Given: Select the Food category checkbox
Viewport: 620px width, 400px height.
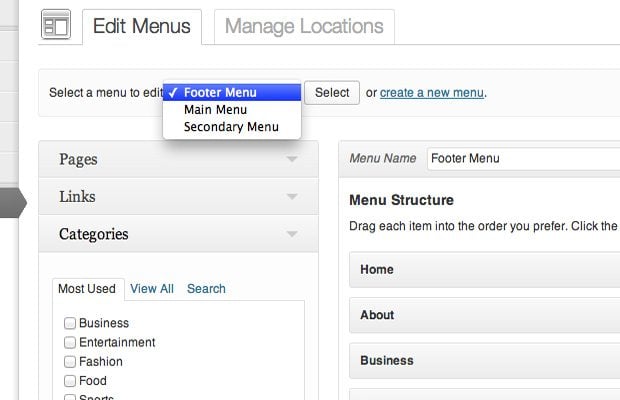Looking at the screenshot, I should point(70,380).
